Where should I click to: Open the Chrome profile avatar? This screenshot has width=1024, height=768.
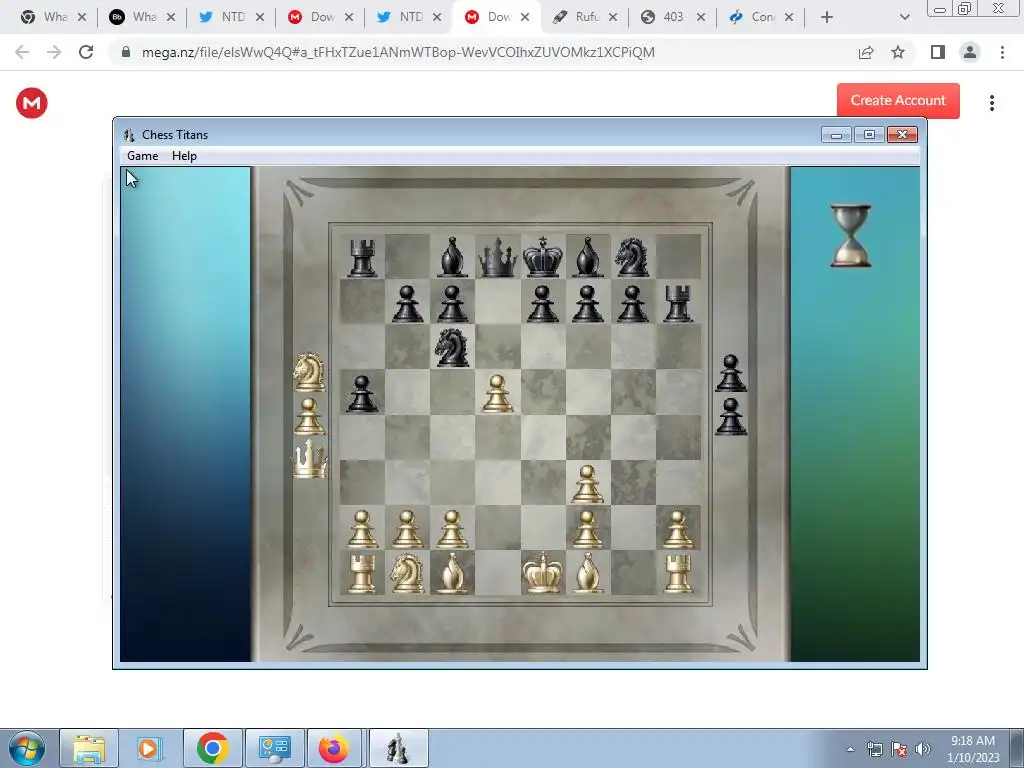pyautogui.click(x=970, y=52)
